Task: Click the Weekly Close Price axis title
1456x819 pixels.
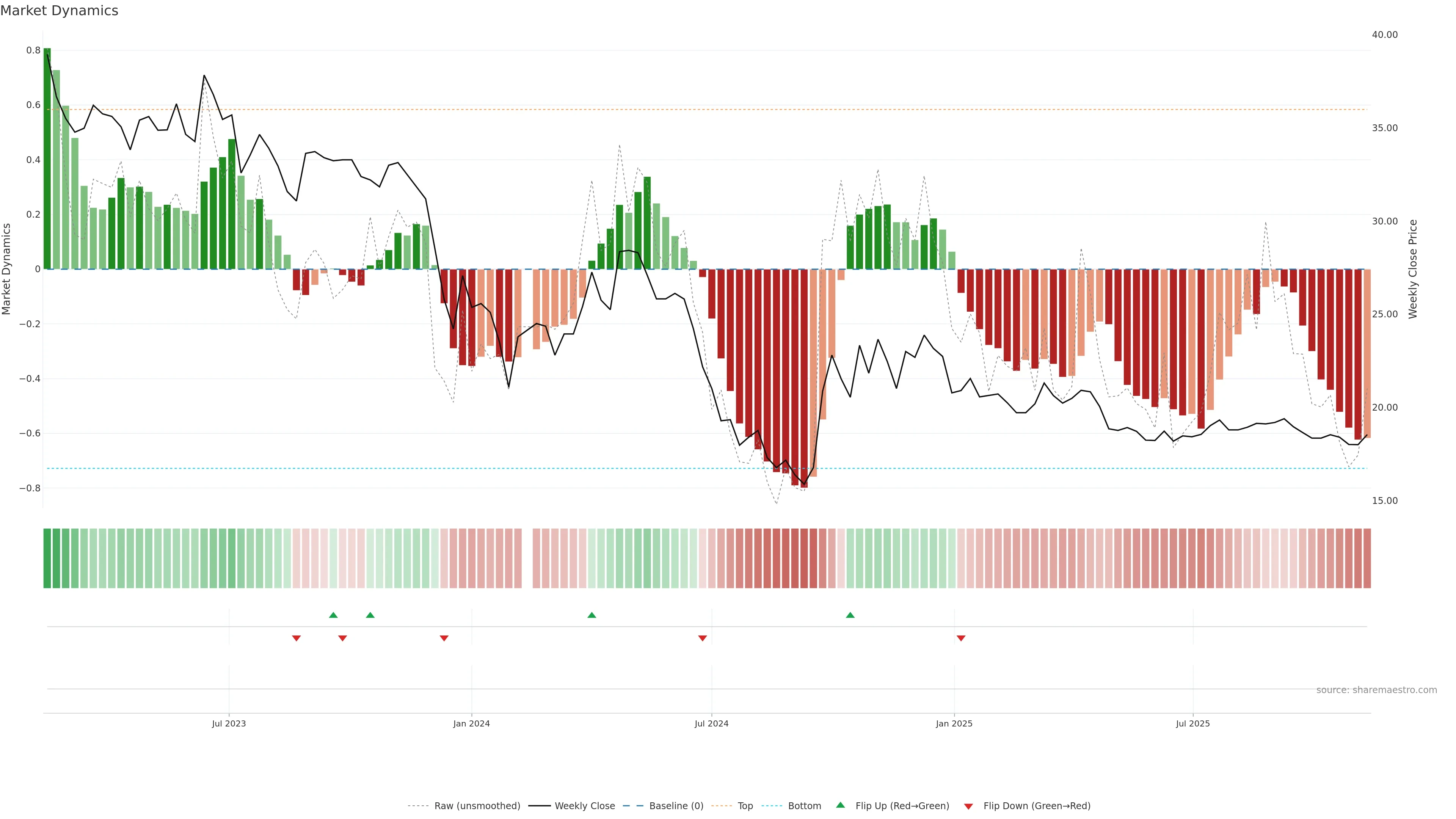Action: tap(1413, 269)
